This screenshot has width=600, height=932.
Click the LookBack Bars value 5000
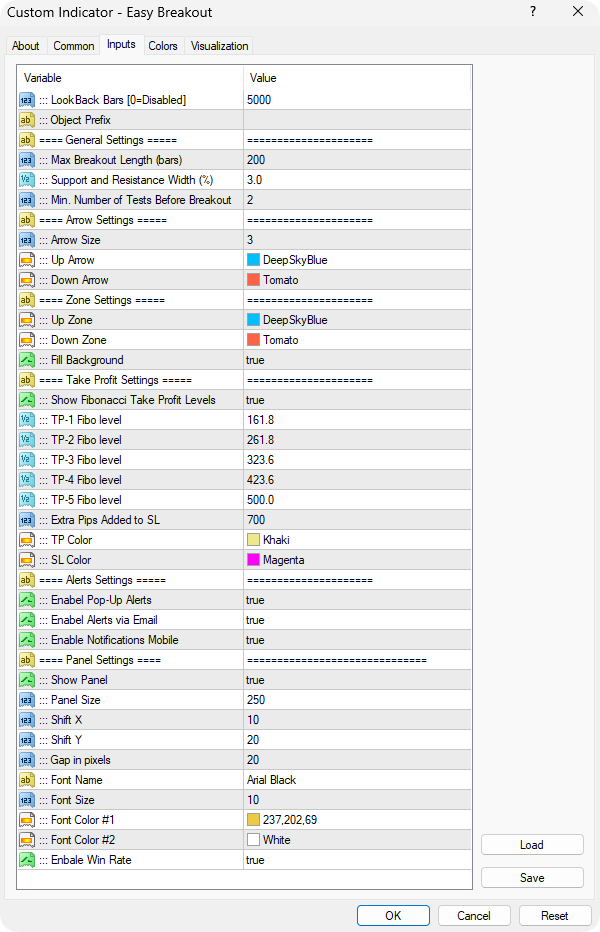point(259,100)
